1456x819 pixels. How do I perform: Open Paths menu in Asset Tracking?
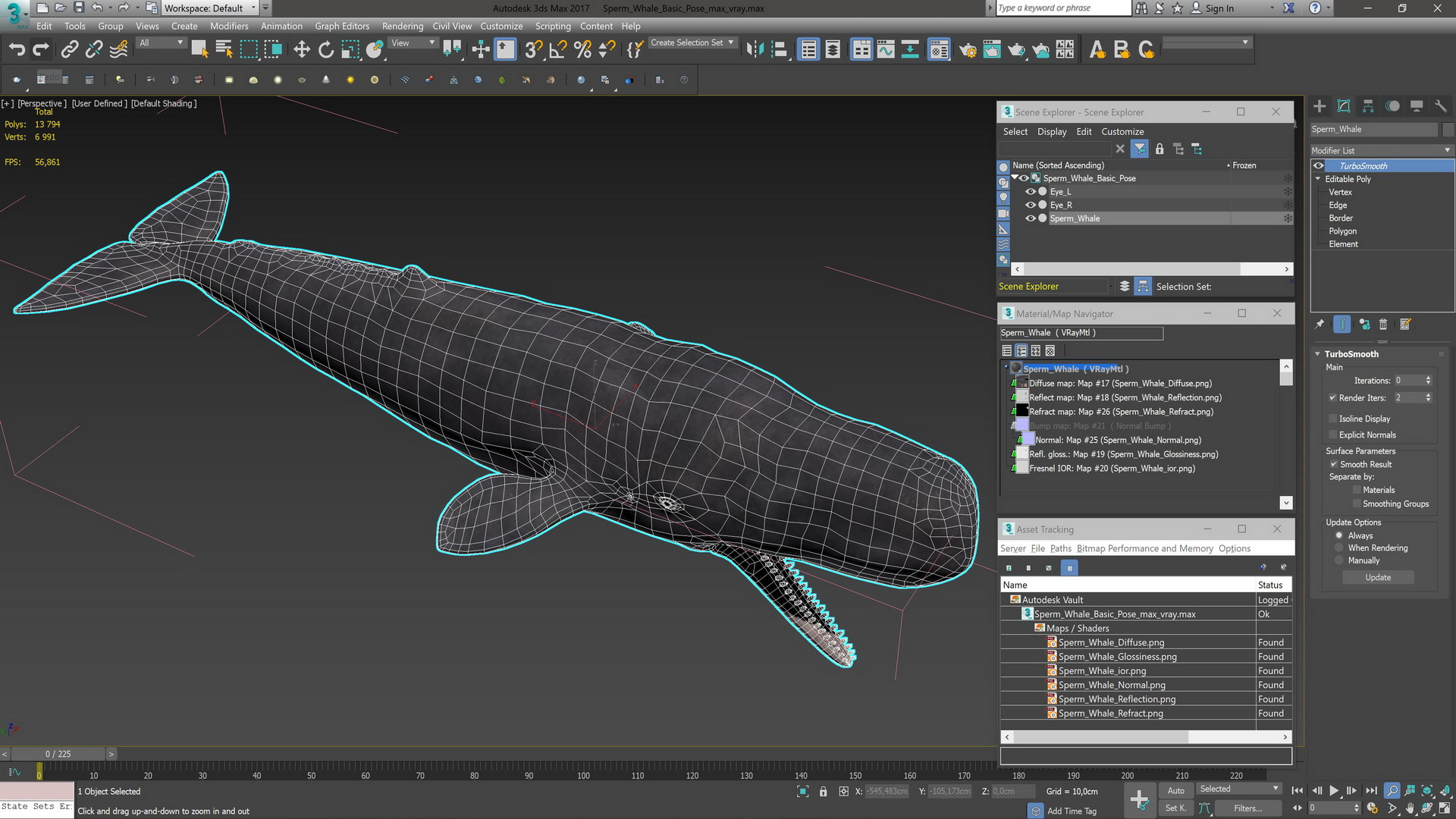click(x=1061, y=548)
